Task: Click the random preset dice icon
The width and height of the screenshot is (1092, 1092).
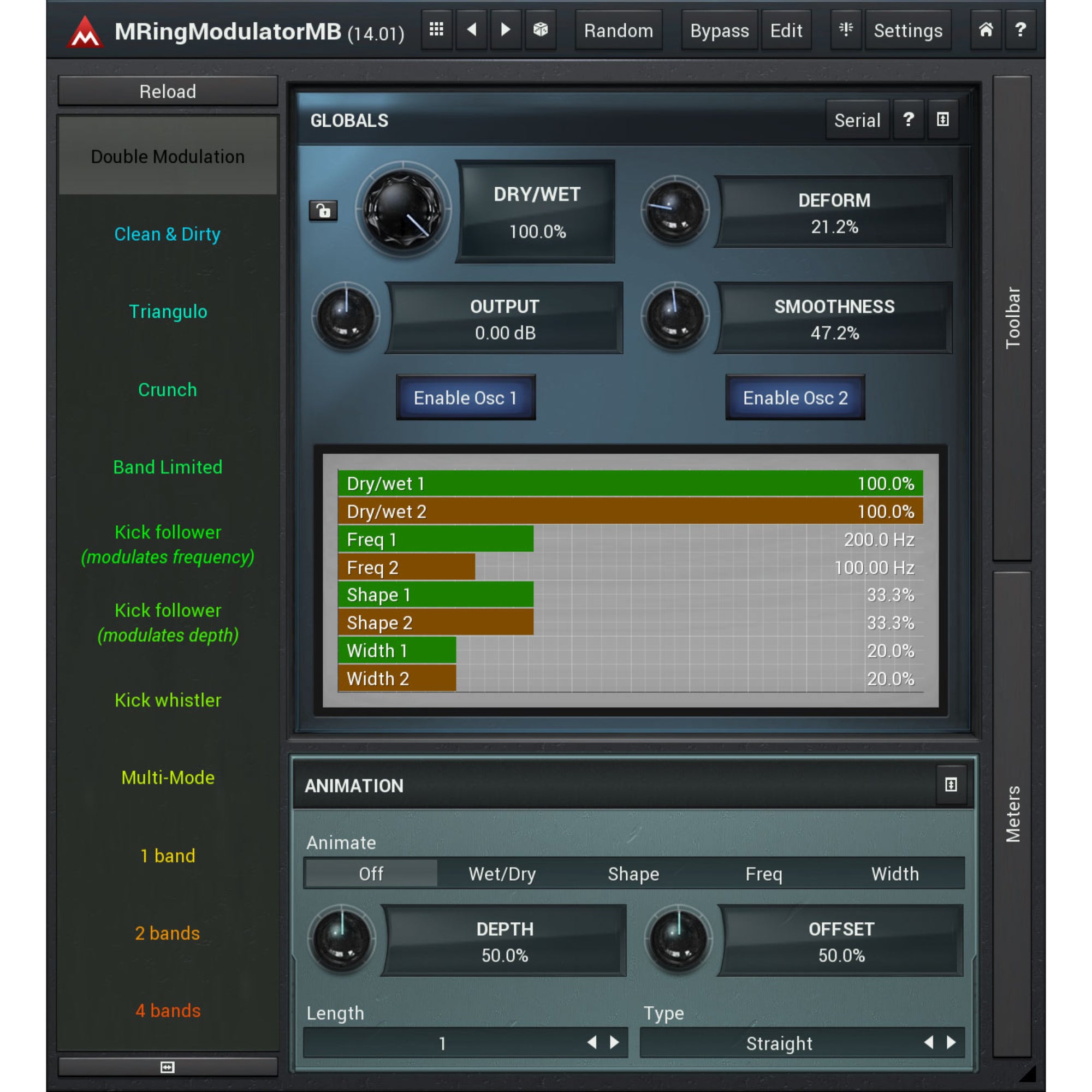Action: [x=541, y=30]
